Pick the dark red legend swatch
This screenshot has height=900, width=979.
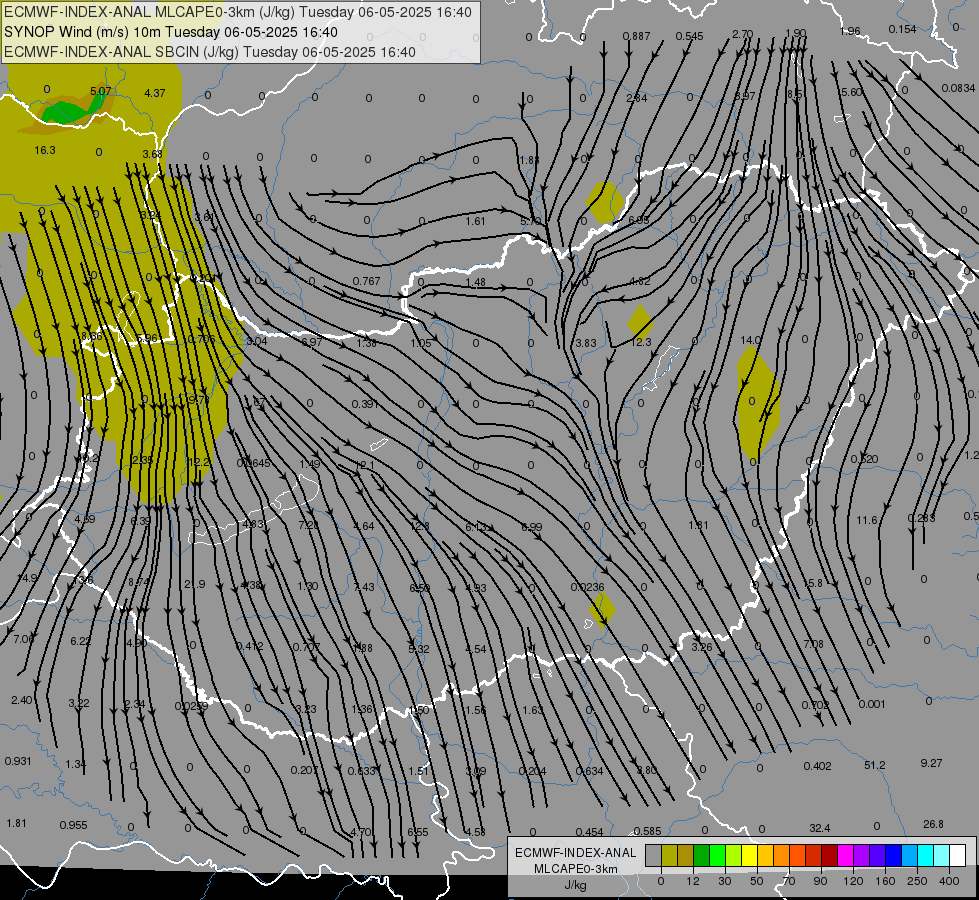(x=829, y=855)
